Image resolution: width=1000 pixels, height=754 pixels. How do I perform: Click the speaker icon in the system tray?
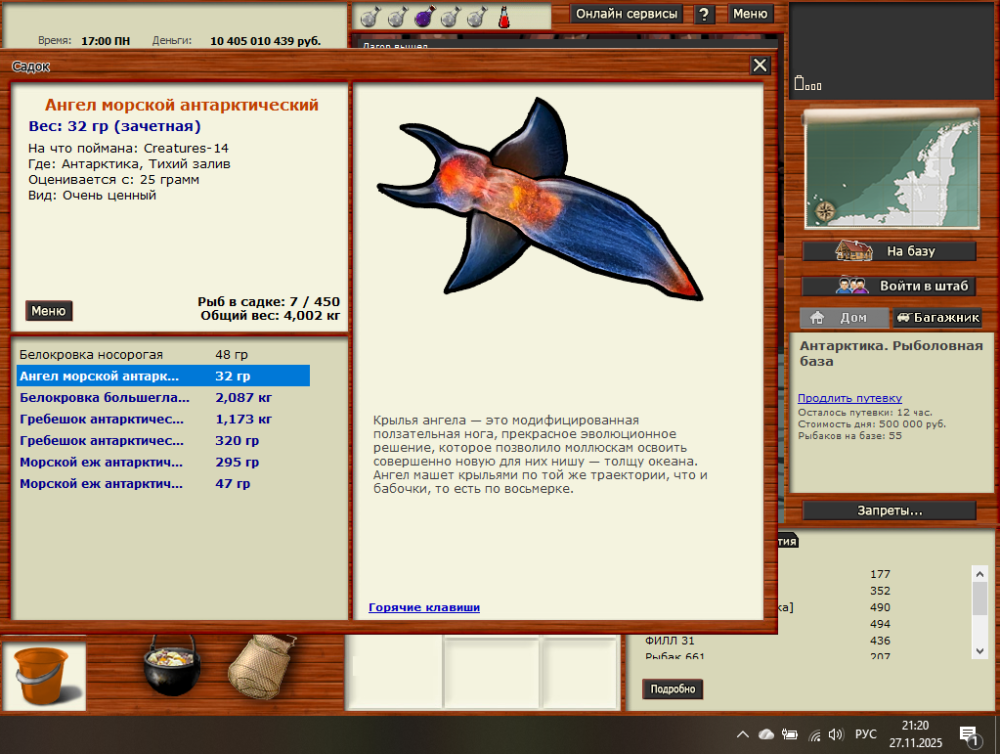835,735
